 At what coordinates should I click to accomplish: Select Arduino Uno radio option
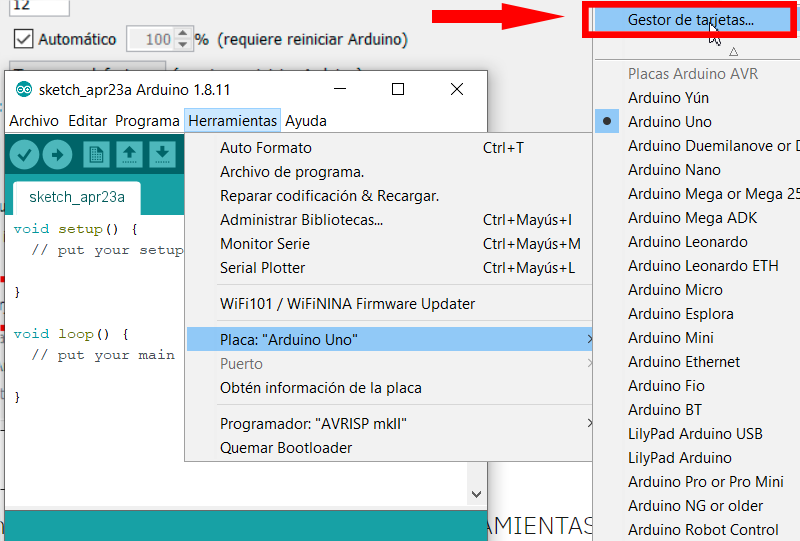(669, 122)
